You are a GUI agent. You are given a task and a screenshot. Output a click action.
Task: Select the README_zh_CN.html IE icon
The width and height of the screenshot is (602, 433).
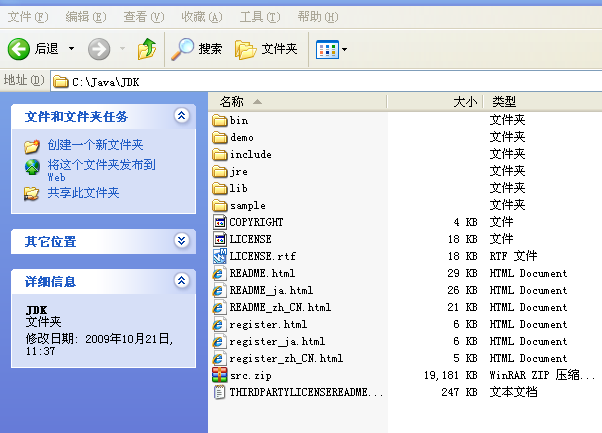point(218,307)
